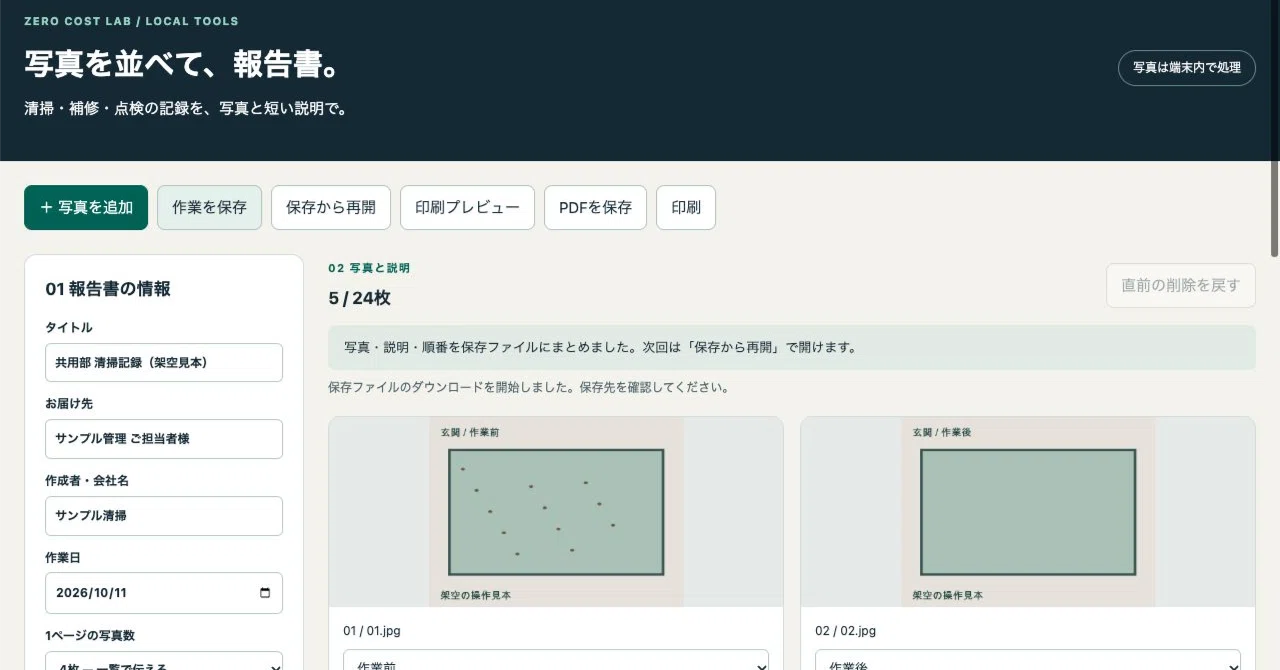The image size is (1280, 670).
Task: Select the 玄関 作業後 photo thumbnail
Action: coord(1028,512)
